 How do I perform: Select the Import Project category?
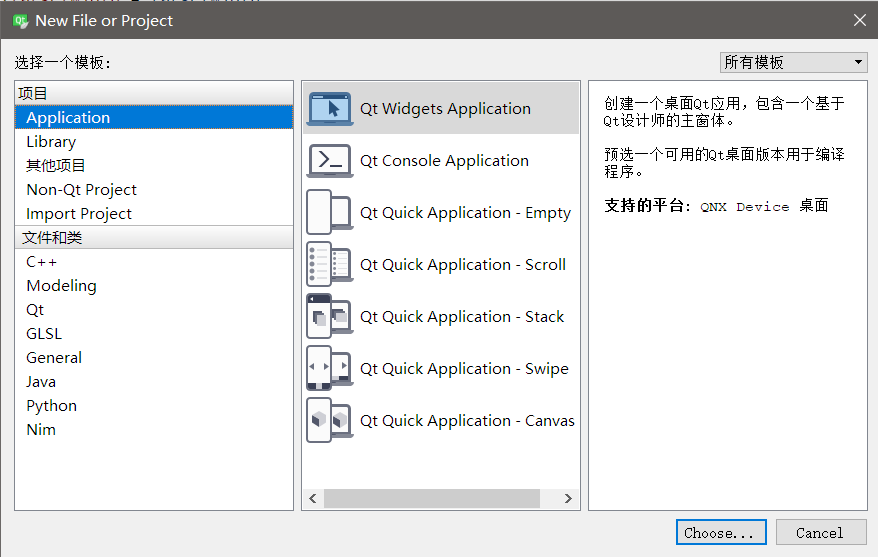coord(154,214)
